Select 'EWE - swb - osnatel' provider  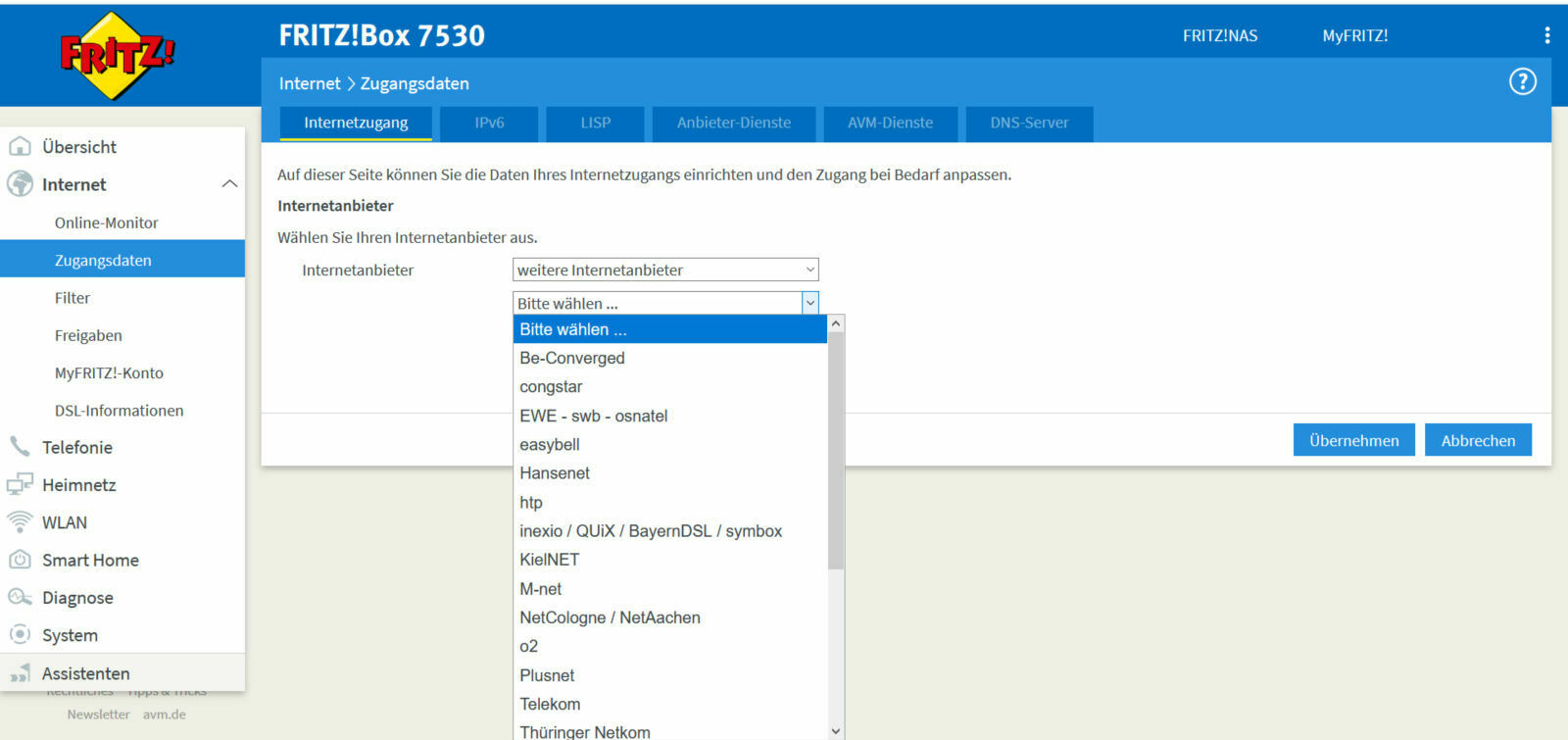[x=670, y=416]
